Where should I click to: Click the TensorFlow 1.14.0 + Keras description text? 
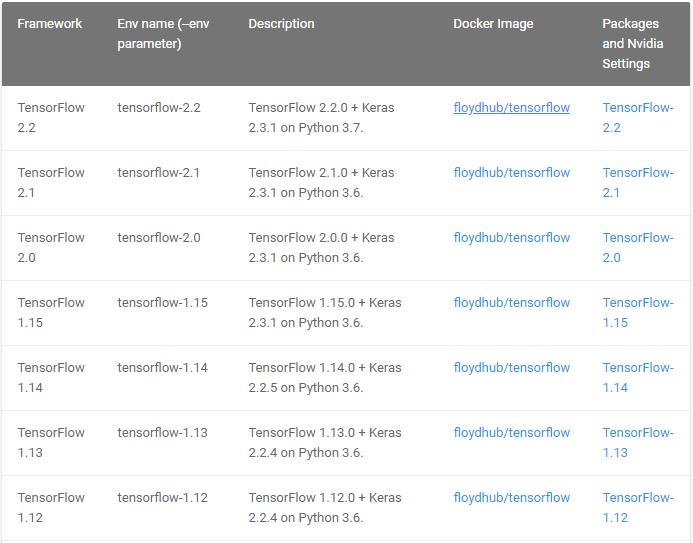click(324, 377)
